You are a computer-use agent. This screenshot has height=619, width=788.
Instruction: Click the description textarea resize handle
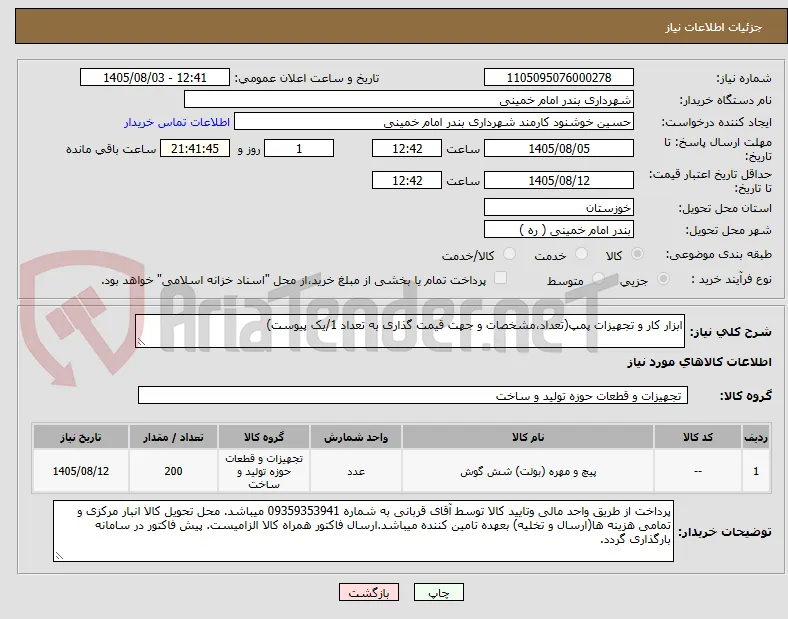[141, 342]
